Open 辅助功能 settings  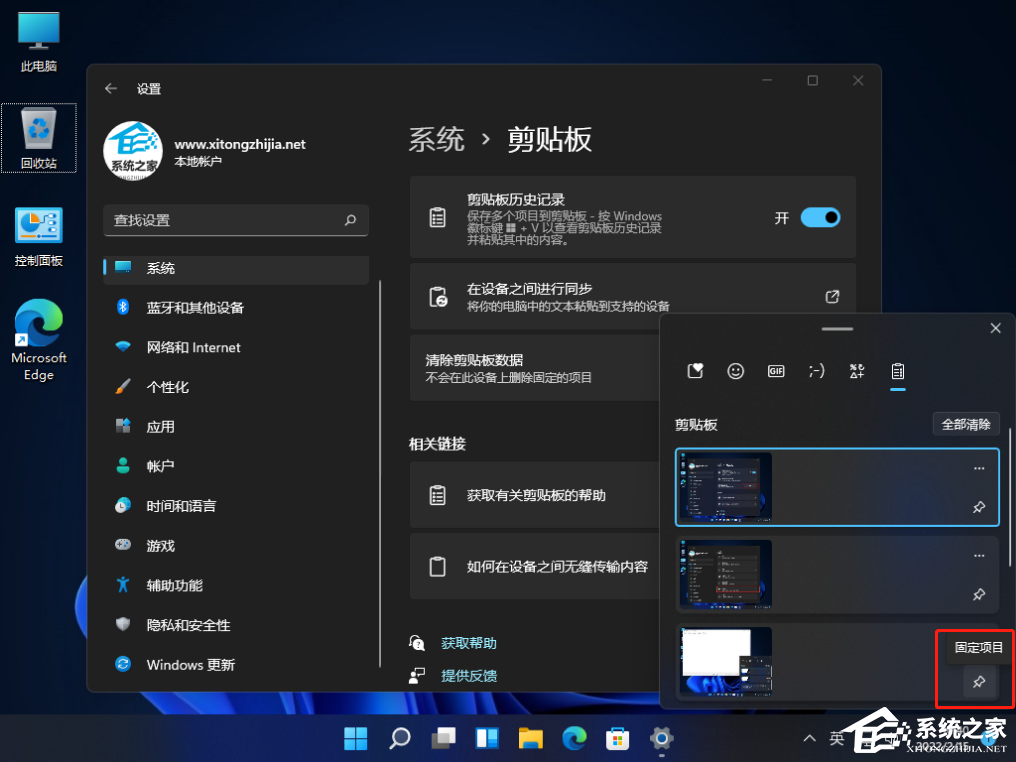coord(236,585)
